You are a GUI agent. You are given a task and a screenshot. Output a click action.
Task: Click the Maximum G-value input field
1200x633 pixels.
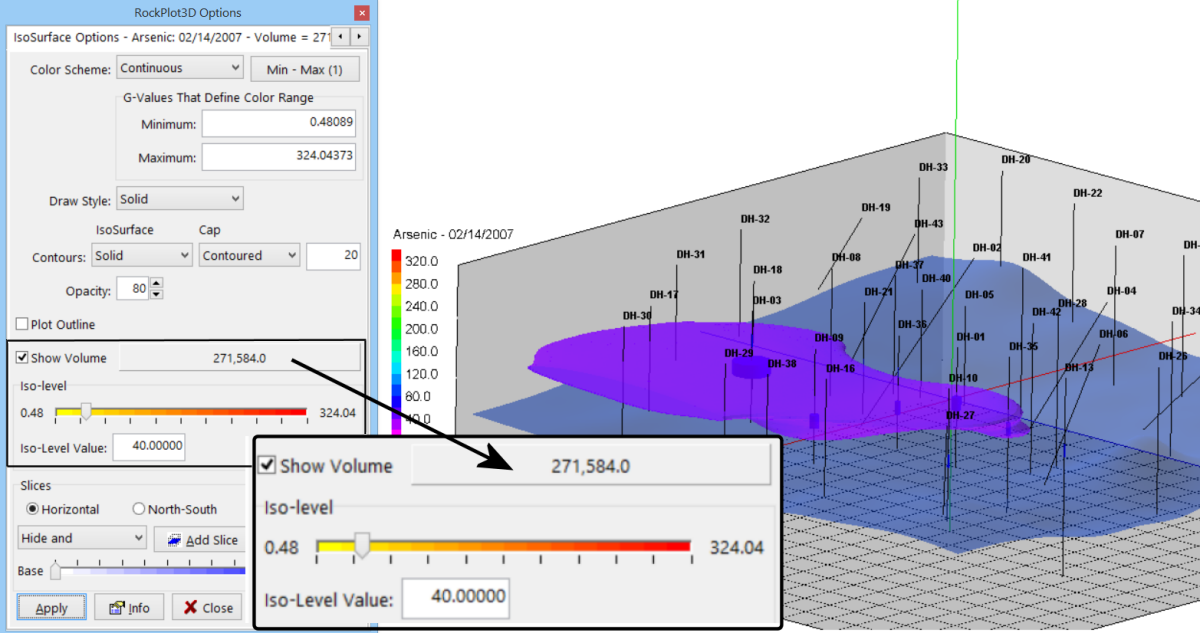(x=279, y=157)
